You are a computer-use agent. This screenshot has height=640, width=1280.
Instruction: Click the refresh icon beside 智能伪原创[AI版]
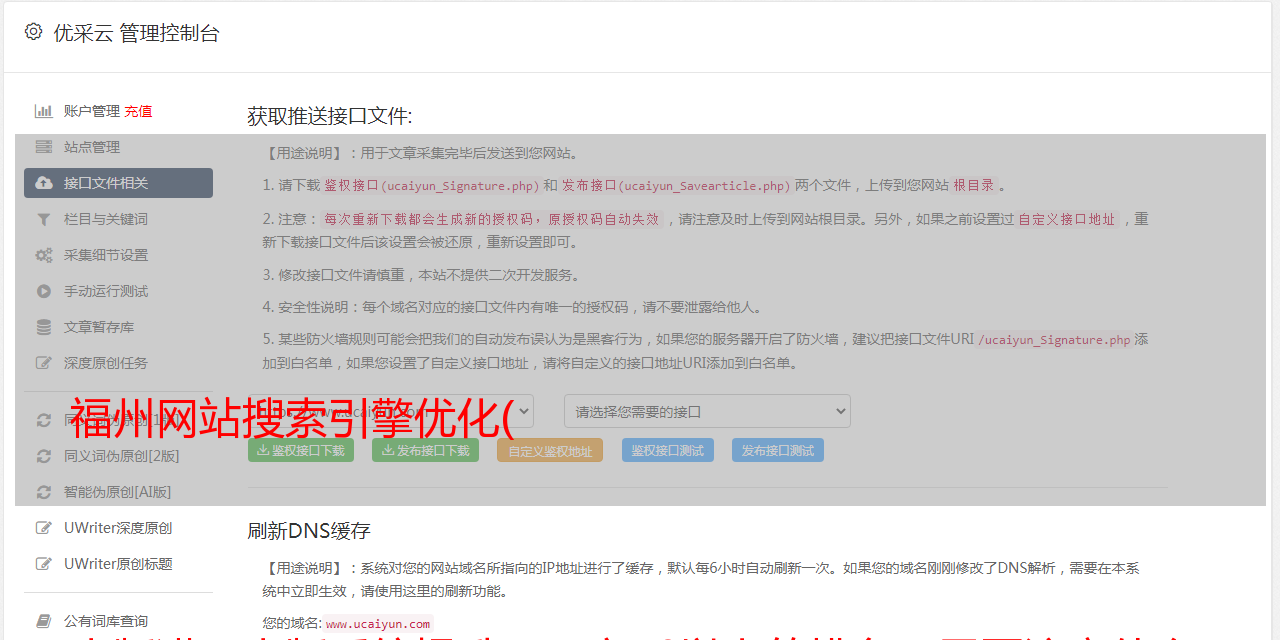[44, 492]
